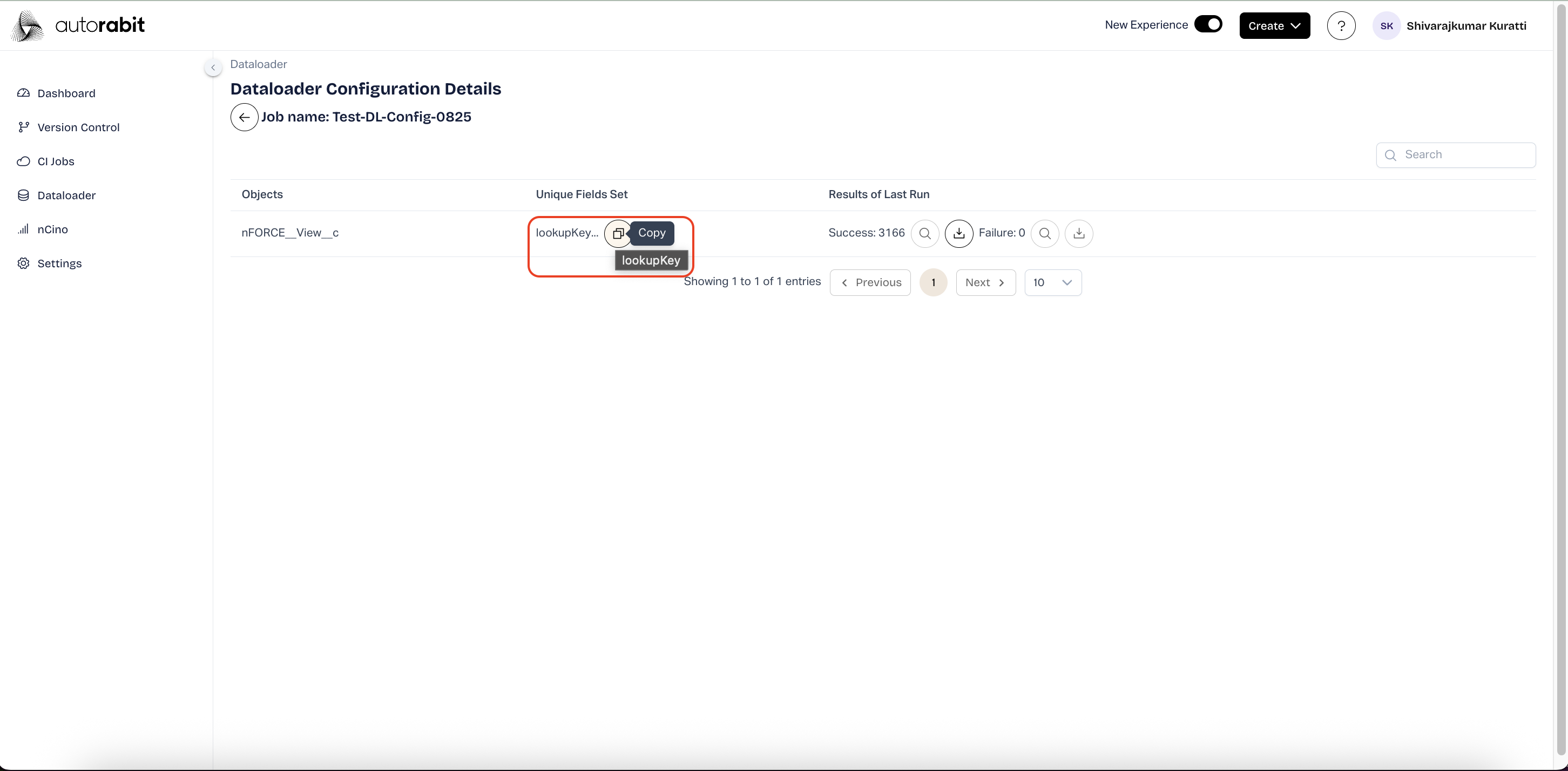Viewport: 1568px width, 771px height.
Task: Download Success results file
Action: click(x=959, y=234)
